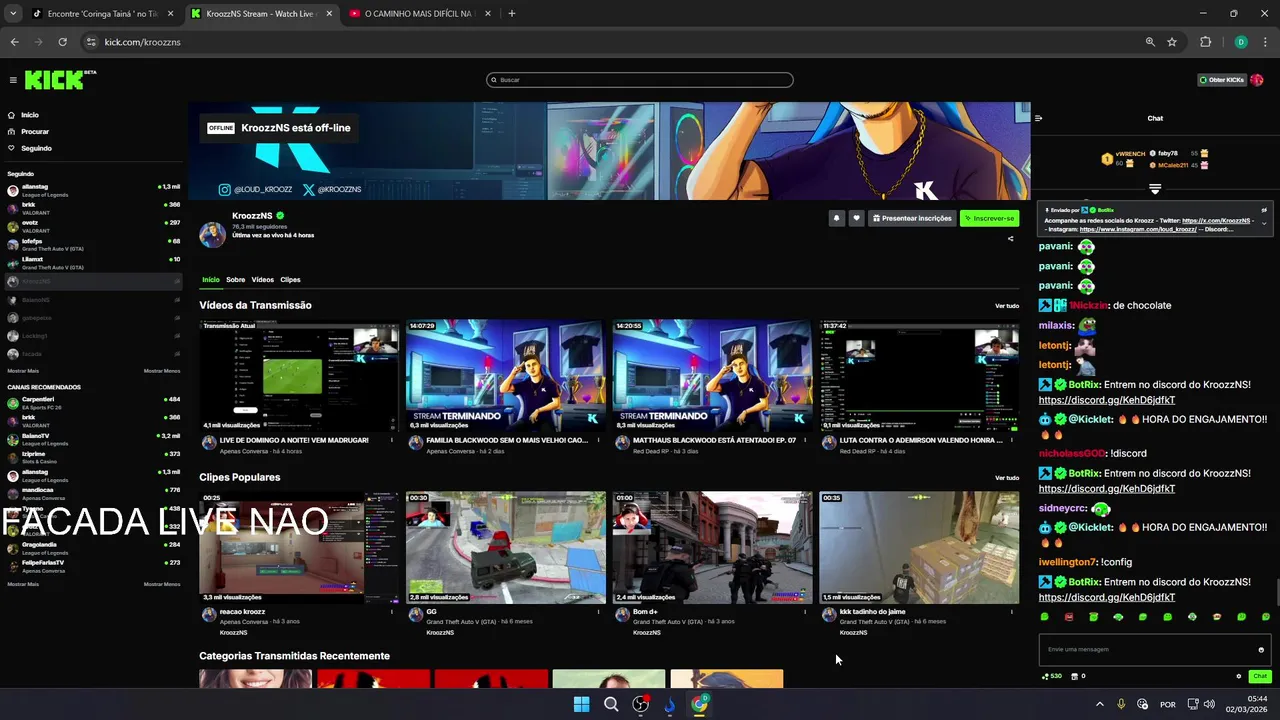The height and width of the screenshot is (720, 1280).
Task: Select the Início channel tab
Action: [x=211, y=280]
